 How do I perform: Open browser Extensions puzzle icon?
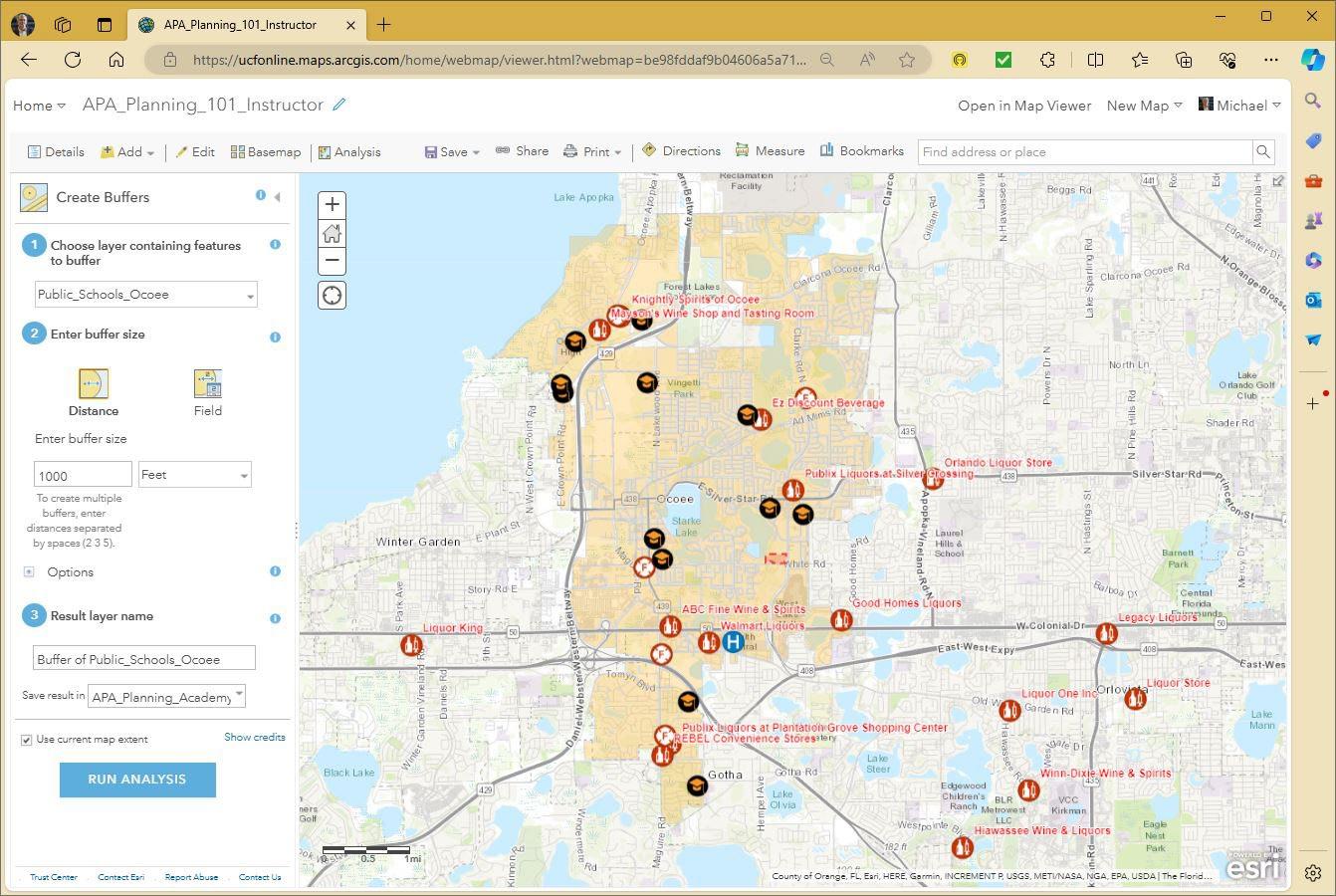coord(1047,60)
